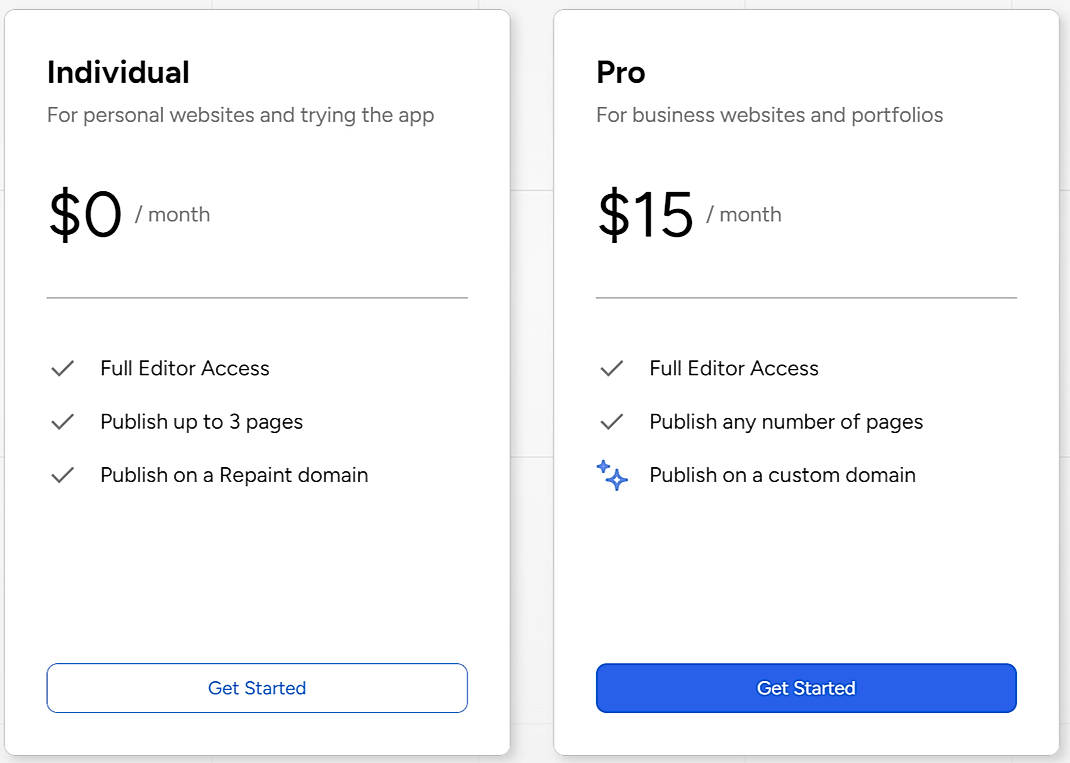The width and height of the screenshot is (1070, 763).
Task: Click "For business websites and portfolios" description
Action: click(x=769, y=115)
